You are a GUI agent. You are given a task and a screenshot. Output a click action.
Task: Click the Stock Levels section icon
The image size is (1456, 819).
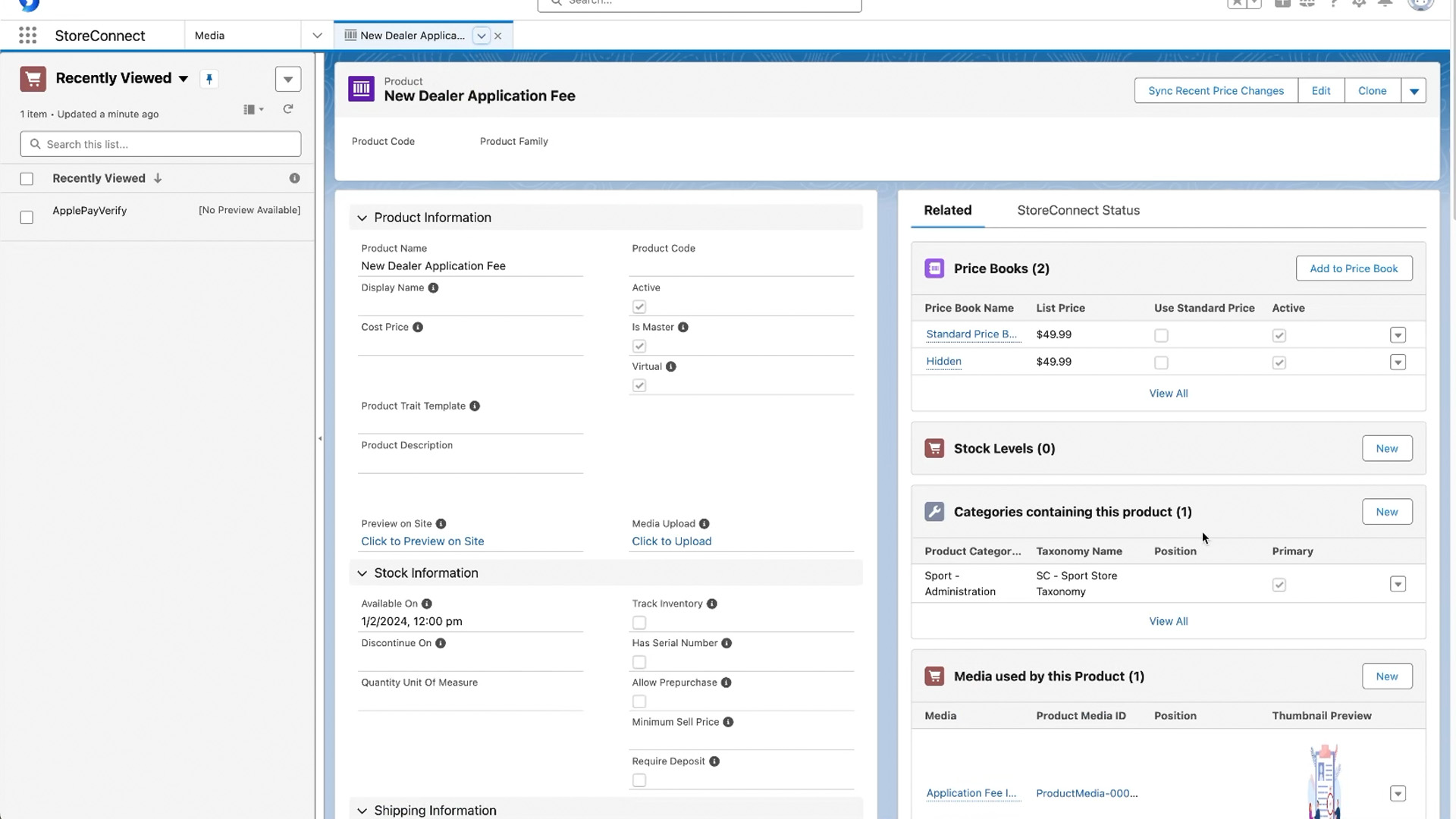[x=934, y=449]
